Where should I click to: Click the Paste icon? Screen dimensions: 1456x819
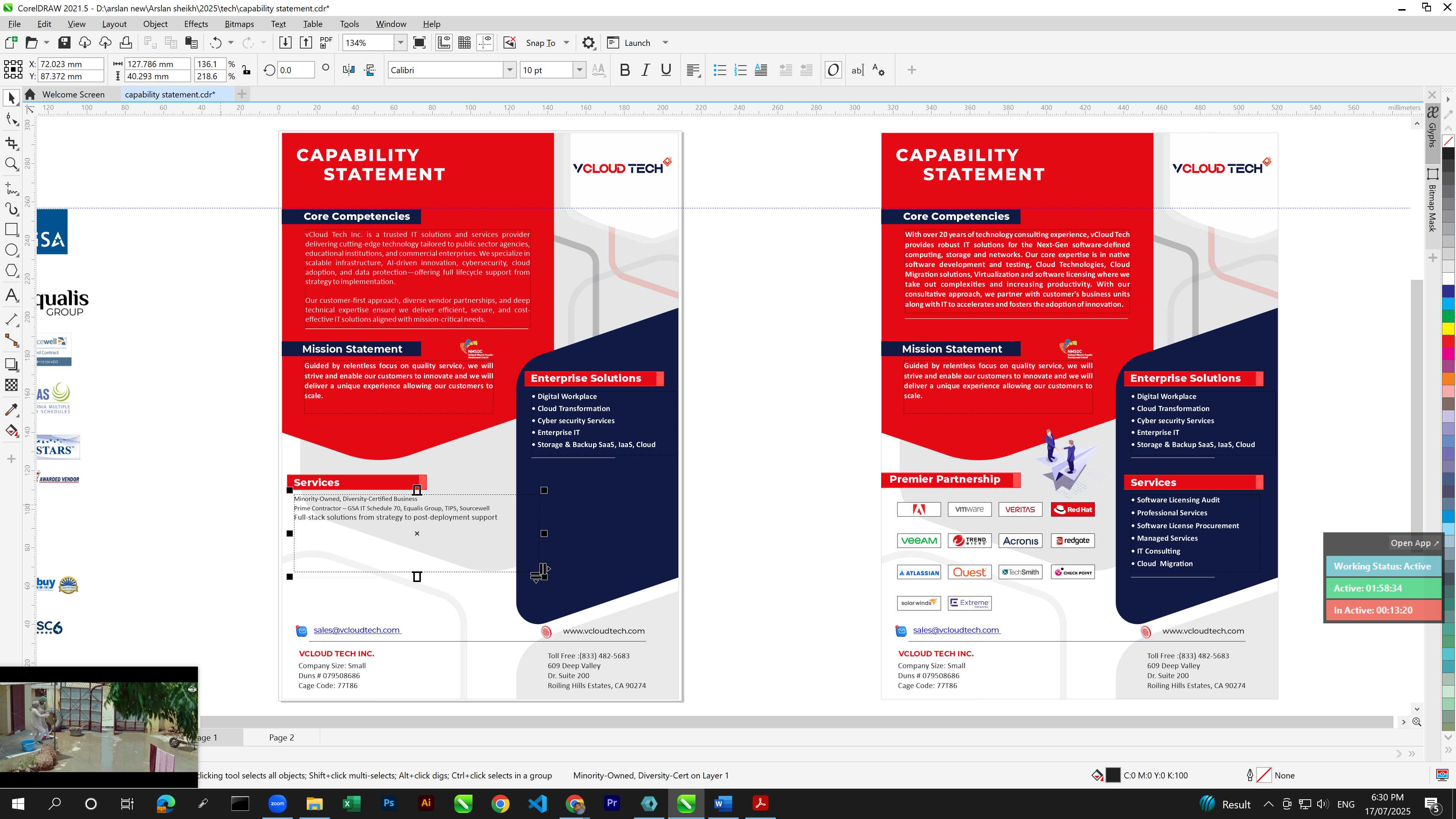[191, 42]
